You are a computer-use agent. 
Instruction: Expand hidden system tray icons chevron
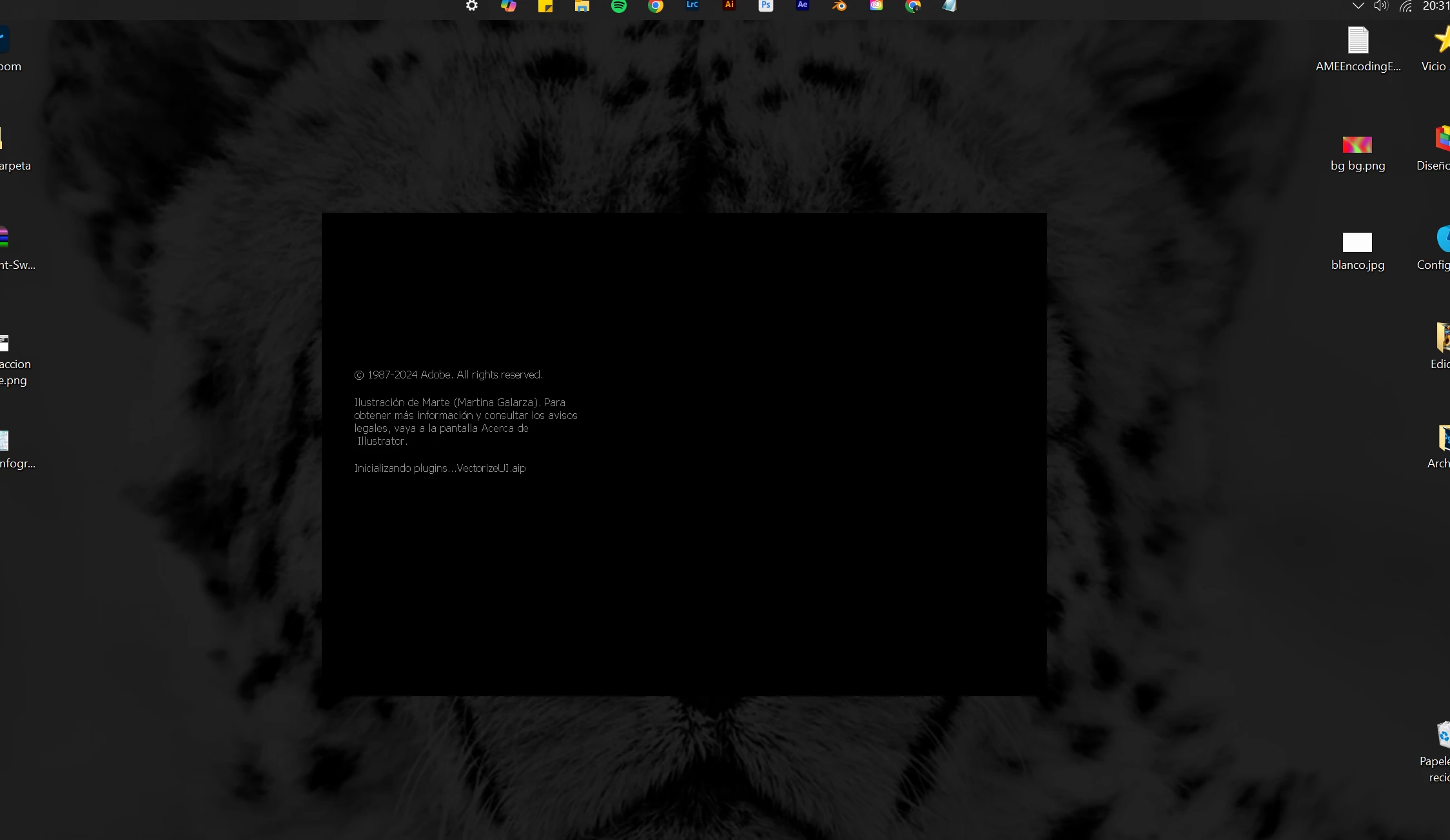pos(1358,6)
